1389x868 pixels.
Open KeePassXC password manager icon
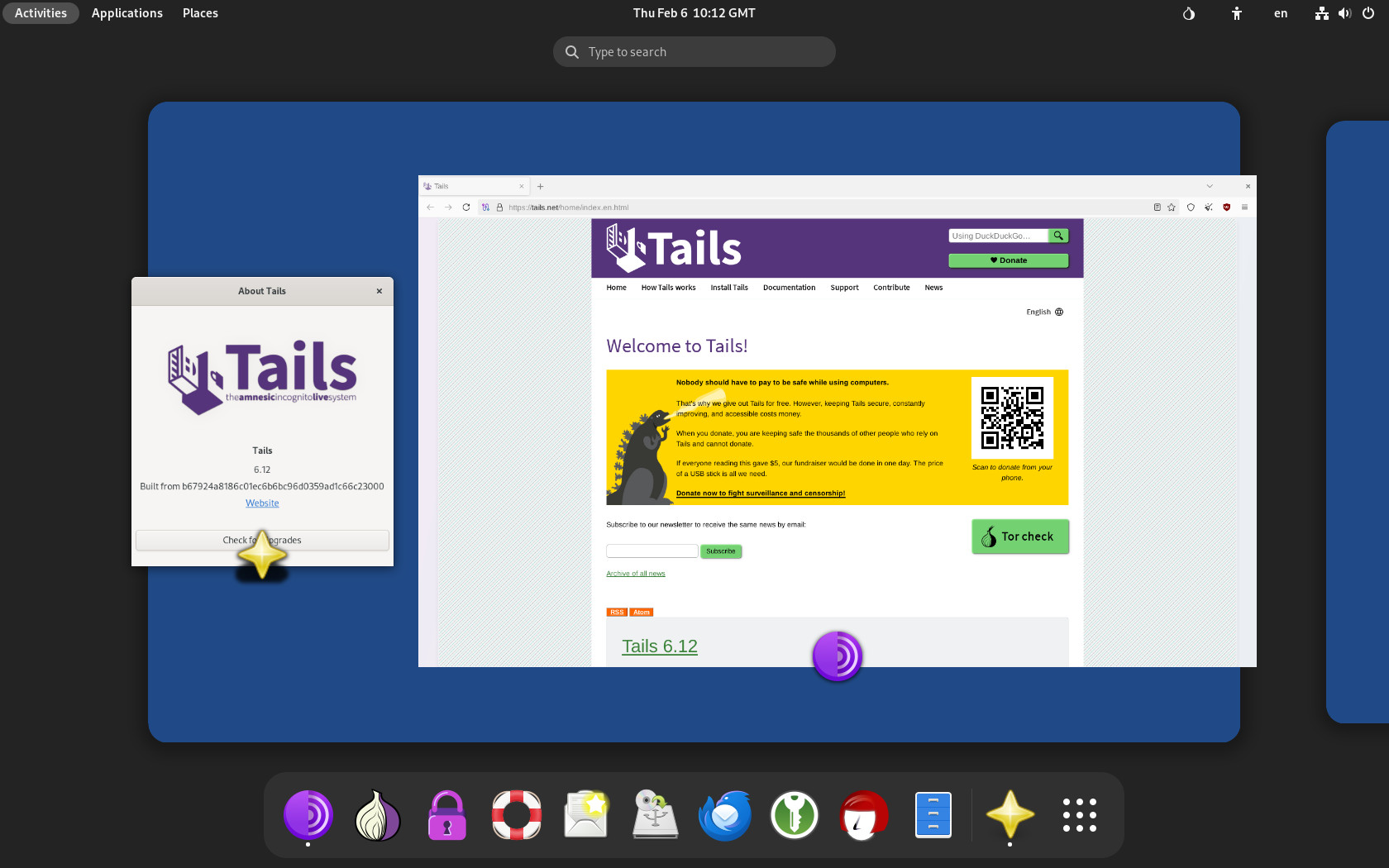pos(795,815)
